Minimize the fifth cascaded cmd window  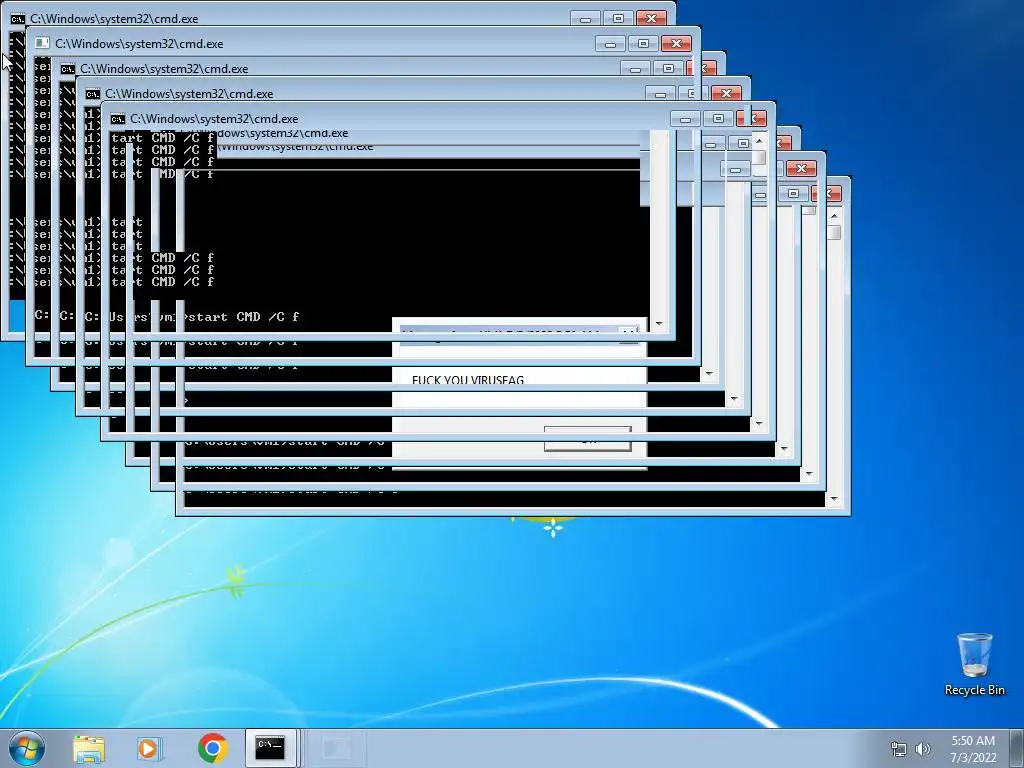[685, 119]
